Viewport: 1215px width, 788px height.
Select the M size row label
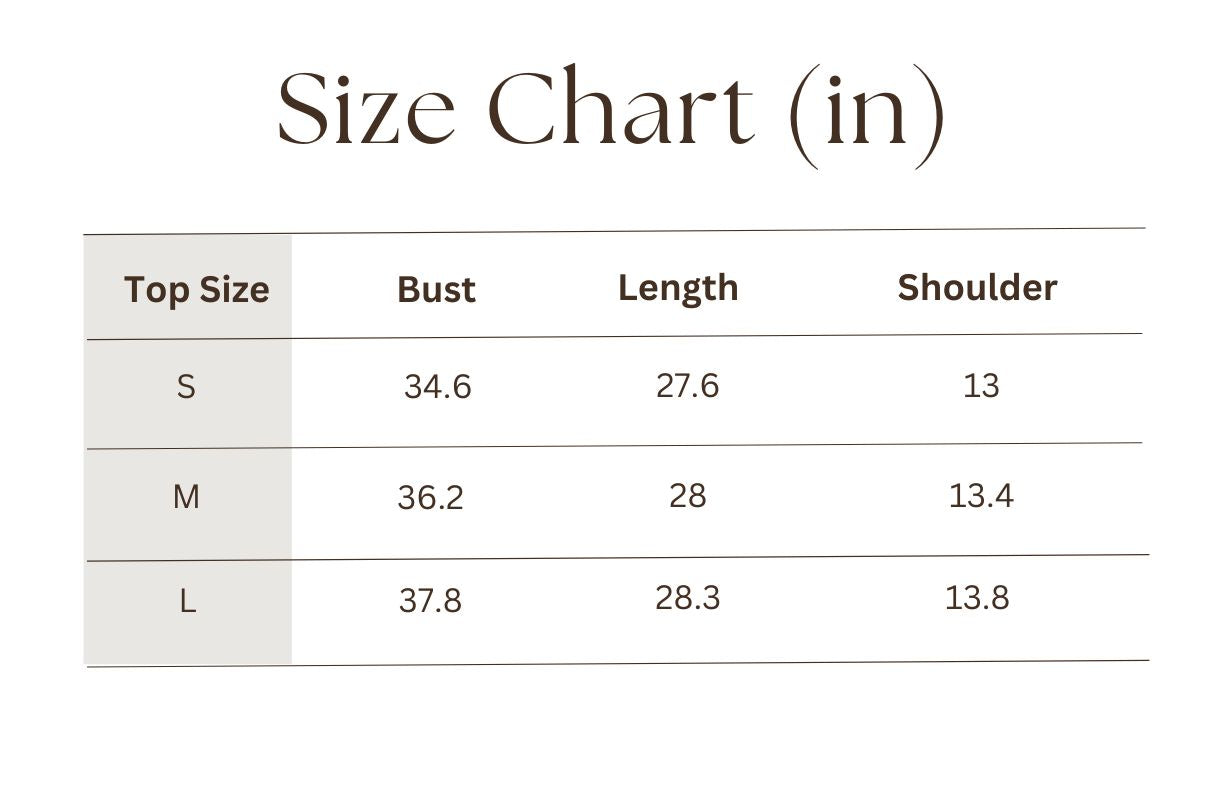pos(186,496)
